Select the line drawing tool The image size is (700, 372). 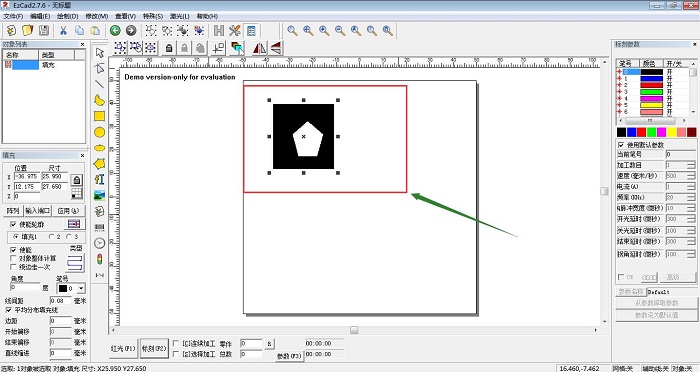(99, 84)
